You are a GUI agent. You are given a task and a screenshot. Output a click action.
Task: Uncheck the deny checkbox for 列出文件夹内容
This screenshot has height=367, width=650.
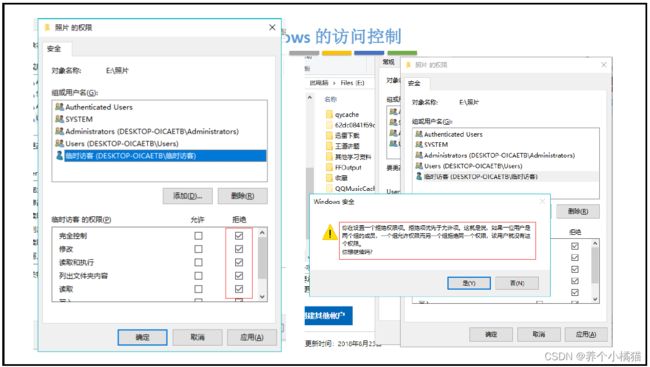[239, 275]
